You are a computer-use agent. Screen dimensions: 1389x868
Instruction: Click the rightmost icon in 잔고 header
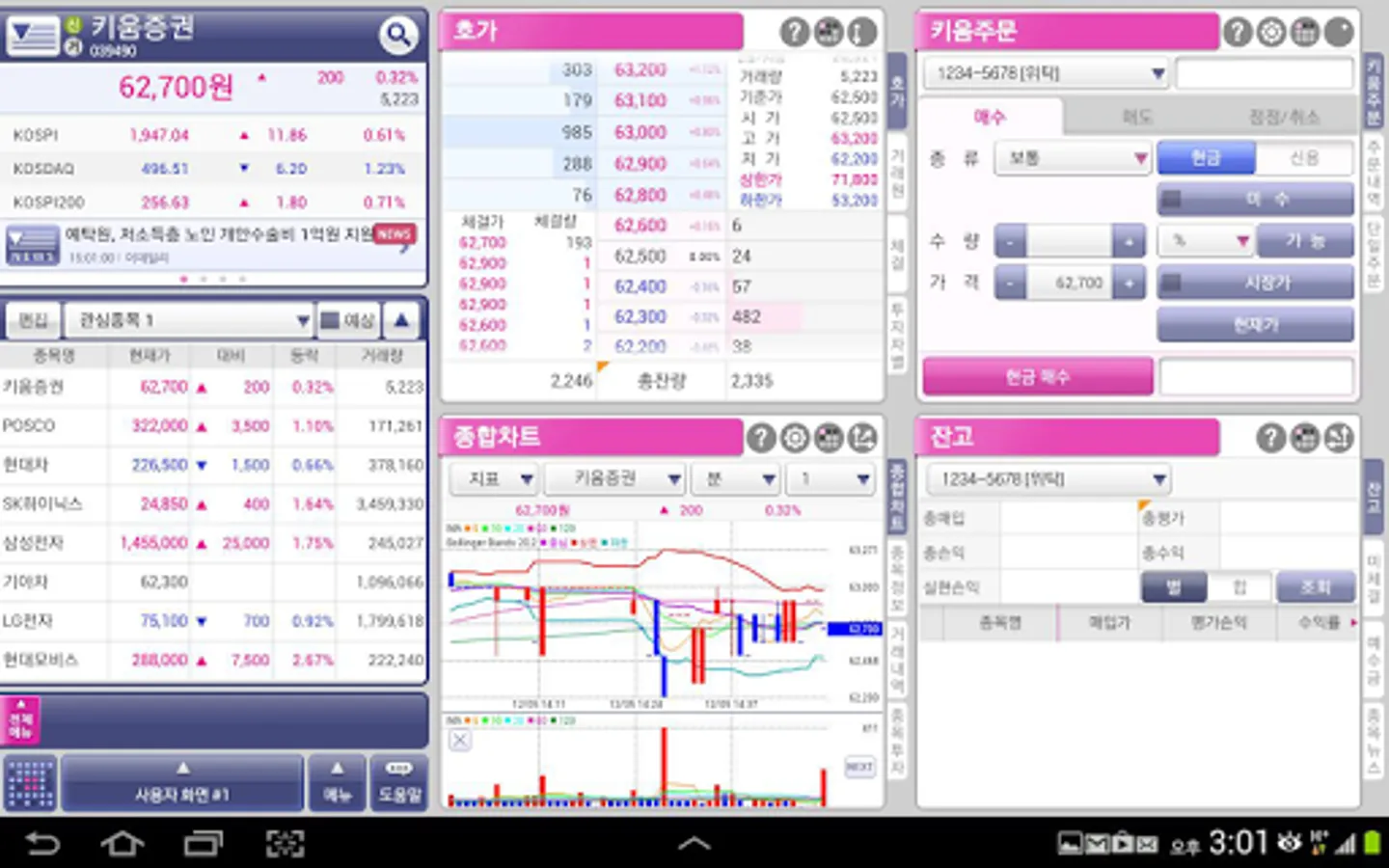[1339, 438]
